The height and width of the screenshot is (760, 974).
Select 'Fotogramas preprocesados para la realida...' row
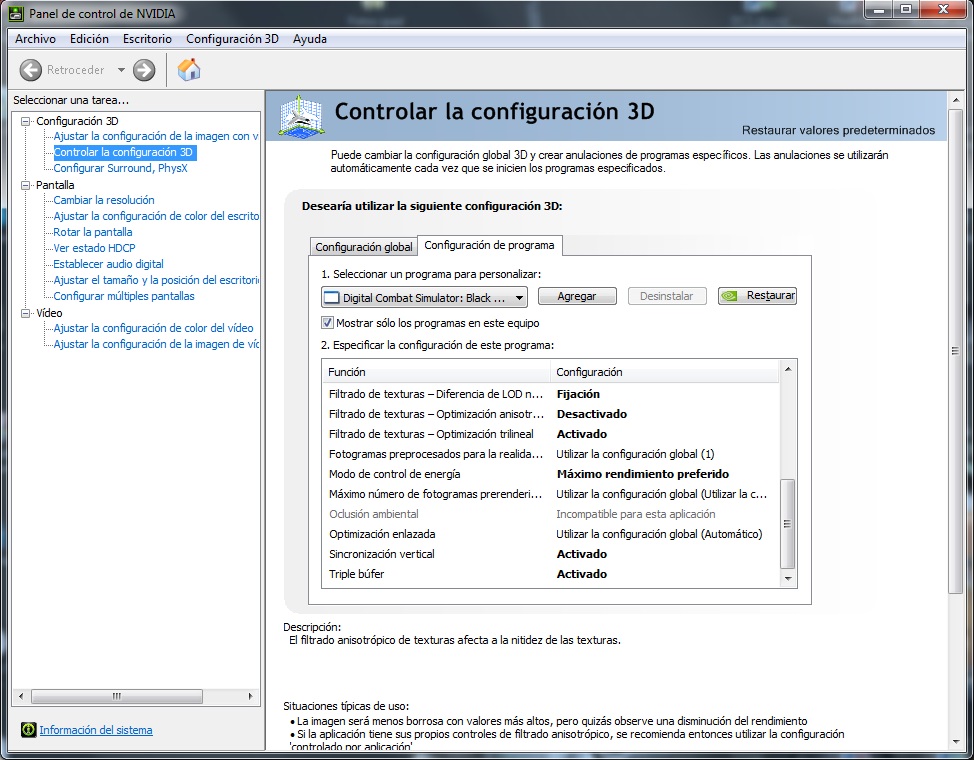[x=550, y=454]
